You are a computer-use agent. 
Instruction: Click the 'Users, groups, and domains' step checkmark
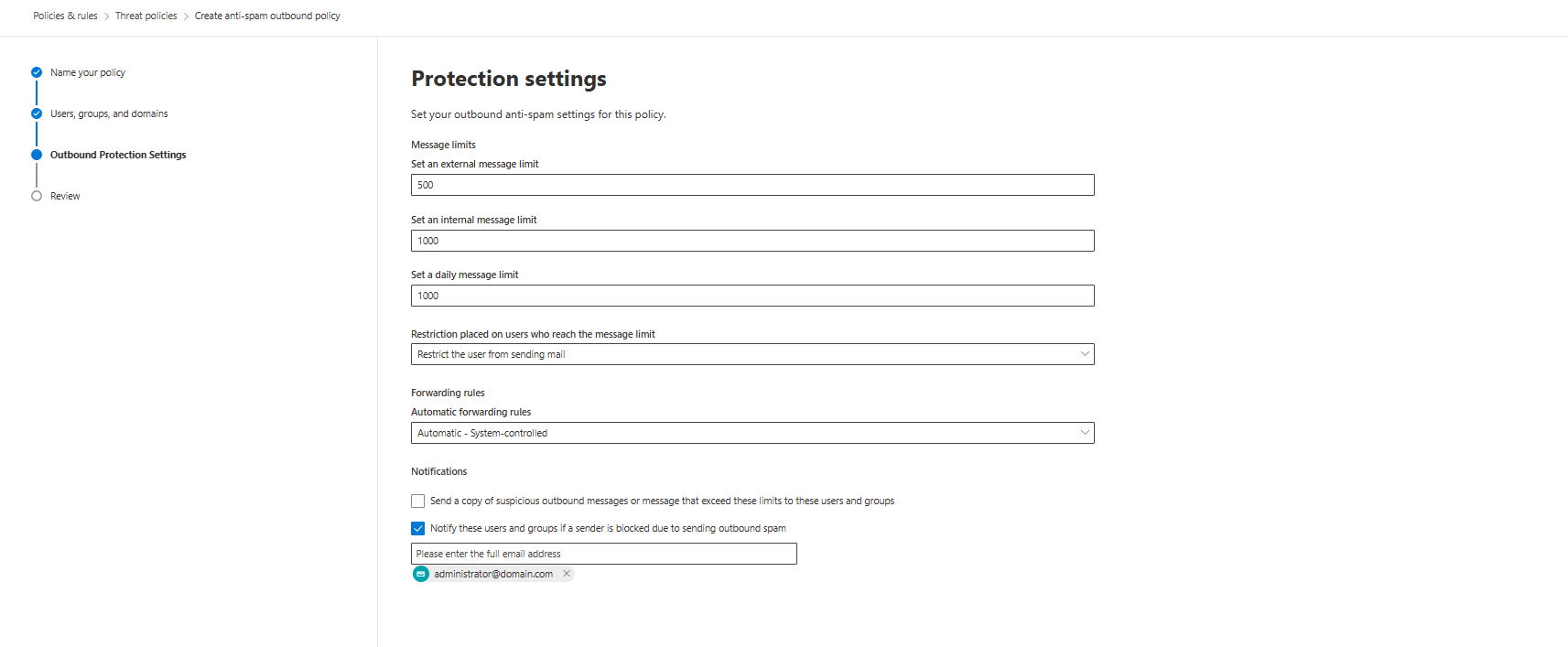[x=37, y=113]
